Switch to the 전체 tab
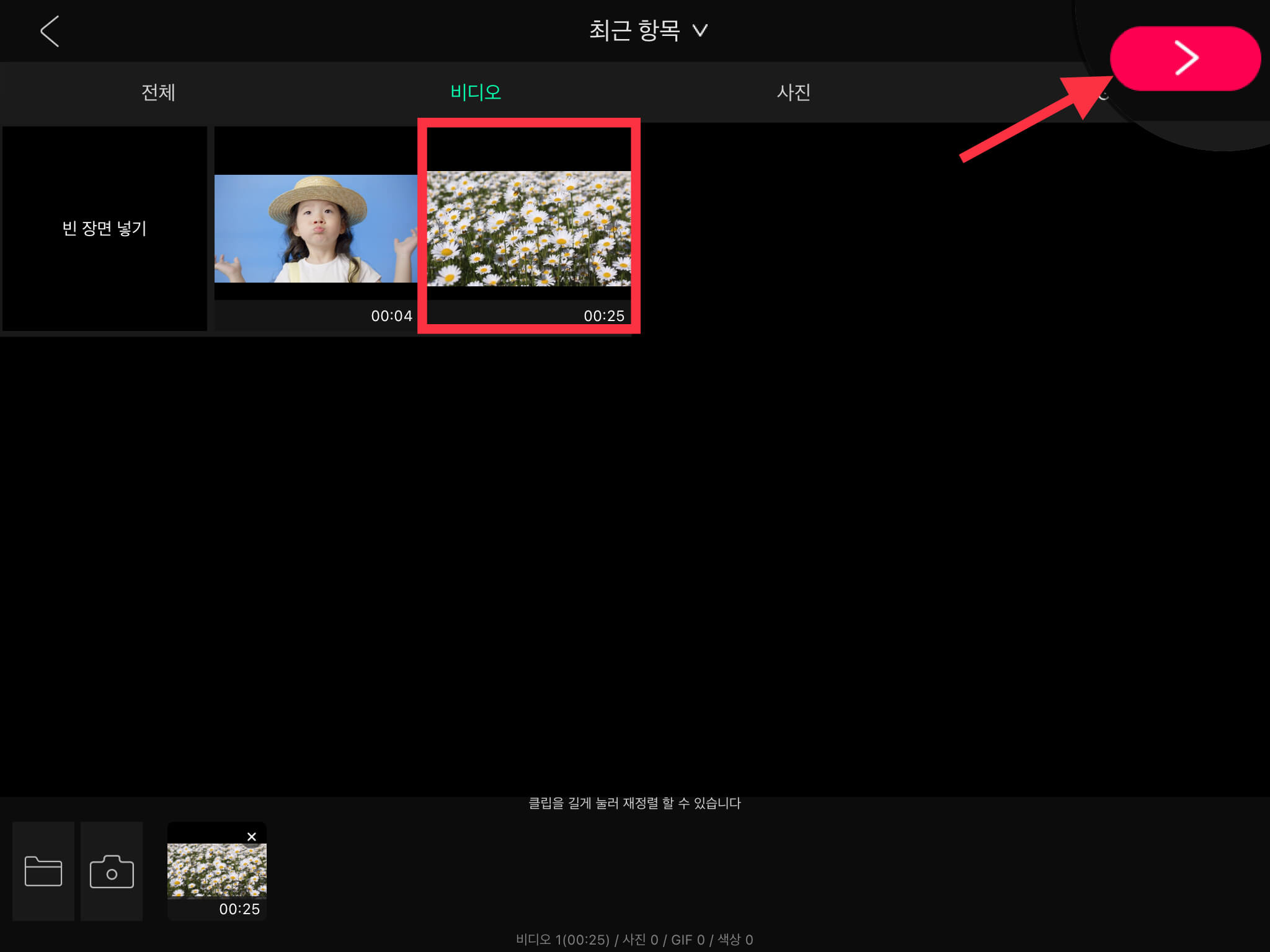Image resolution: width=1270 pixels, height=952 pixels. click(x=158, y=92)
